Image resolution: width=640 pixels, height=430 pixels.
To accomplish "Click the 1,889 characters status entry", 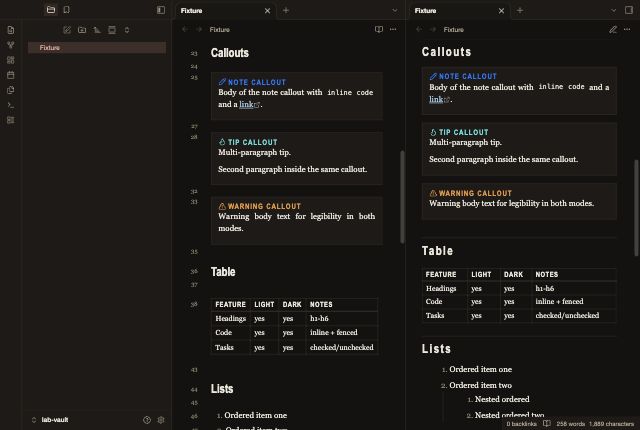I will [611, 424].
